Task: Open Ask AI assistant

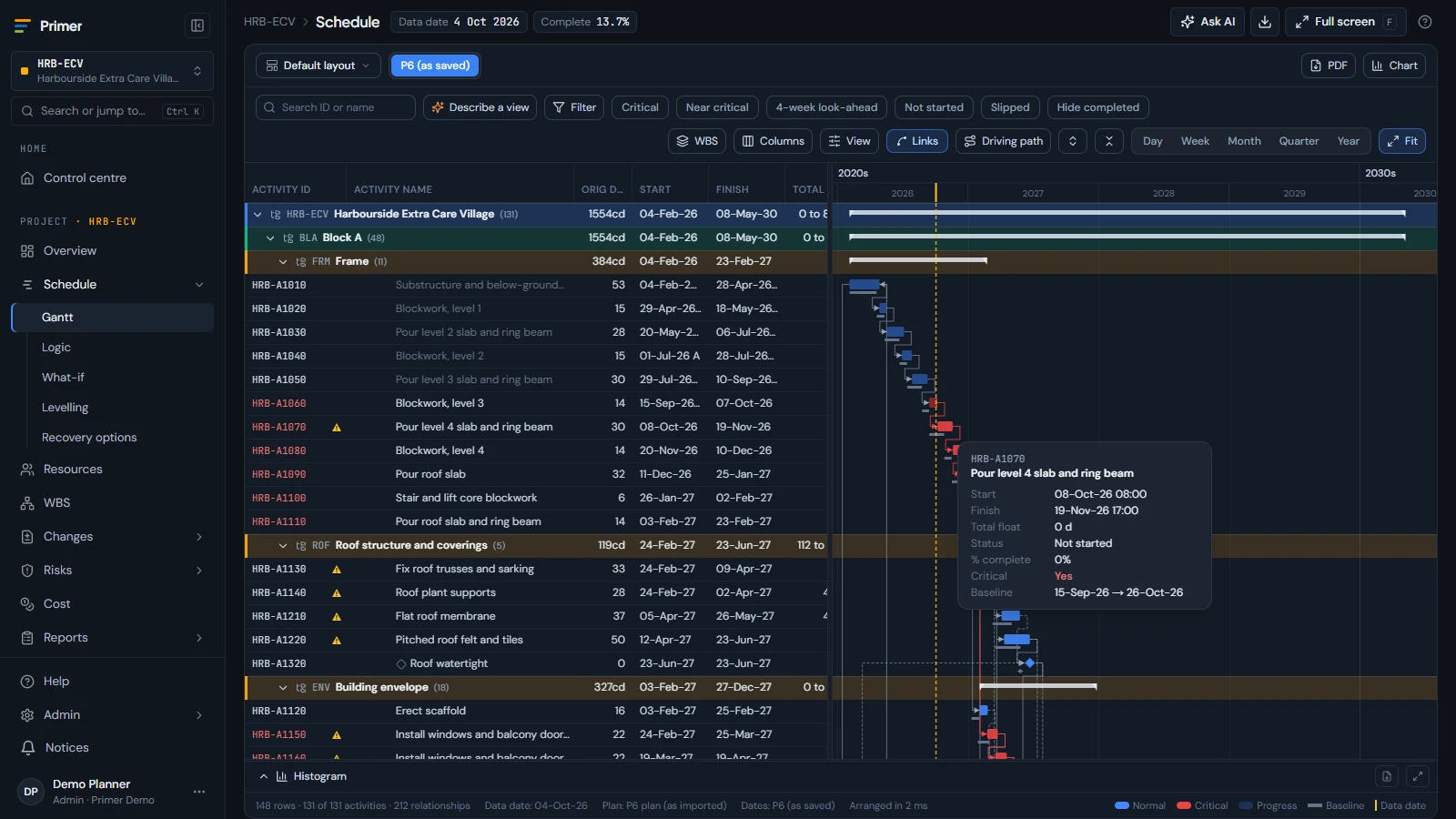Action: point(1208,22)
